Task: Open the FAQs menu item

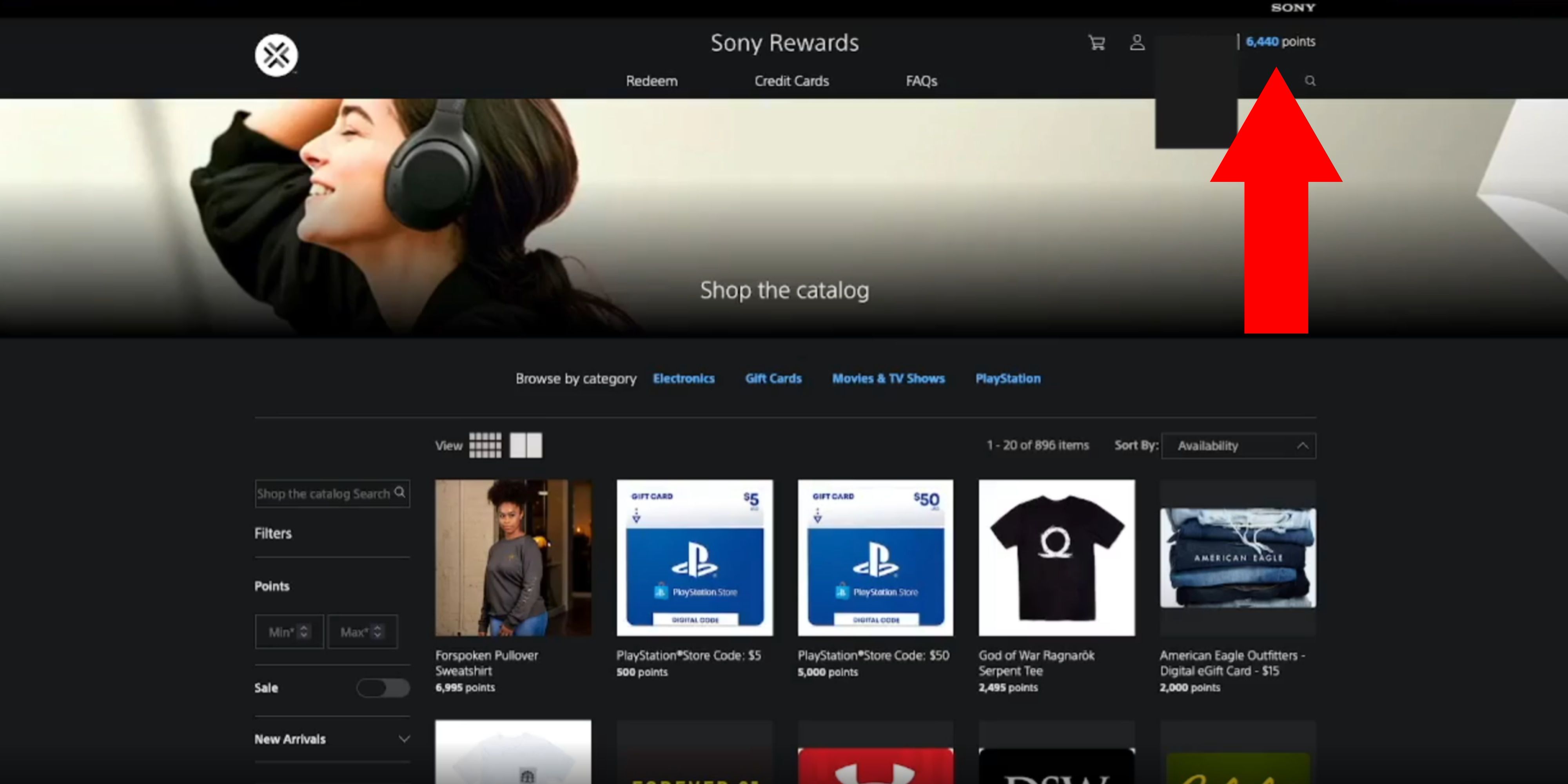Action: point(921,81)
